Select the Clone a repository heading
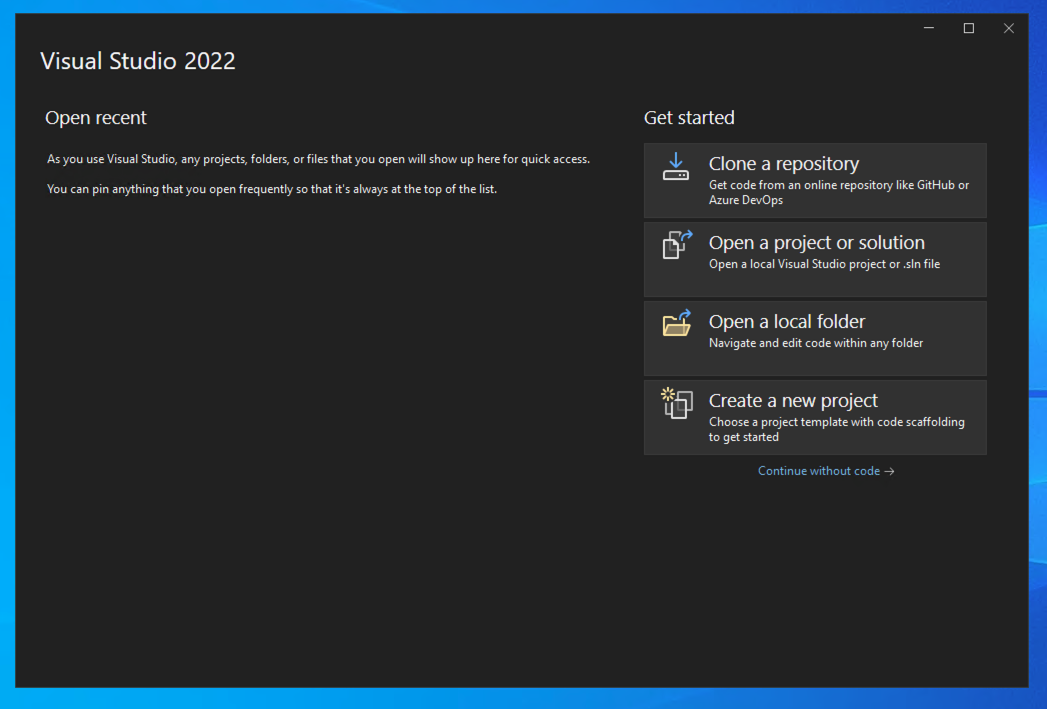This screenshot has width=1047, height=709. point(784,164)
